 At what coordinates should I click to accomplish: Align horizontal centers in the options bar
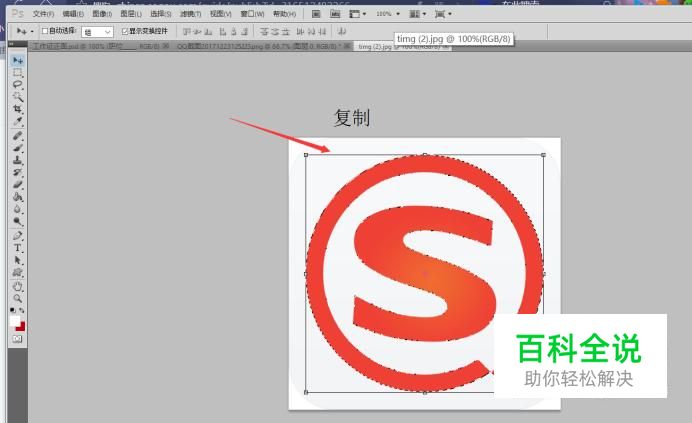pyautogui.click(x=233, y=31)
